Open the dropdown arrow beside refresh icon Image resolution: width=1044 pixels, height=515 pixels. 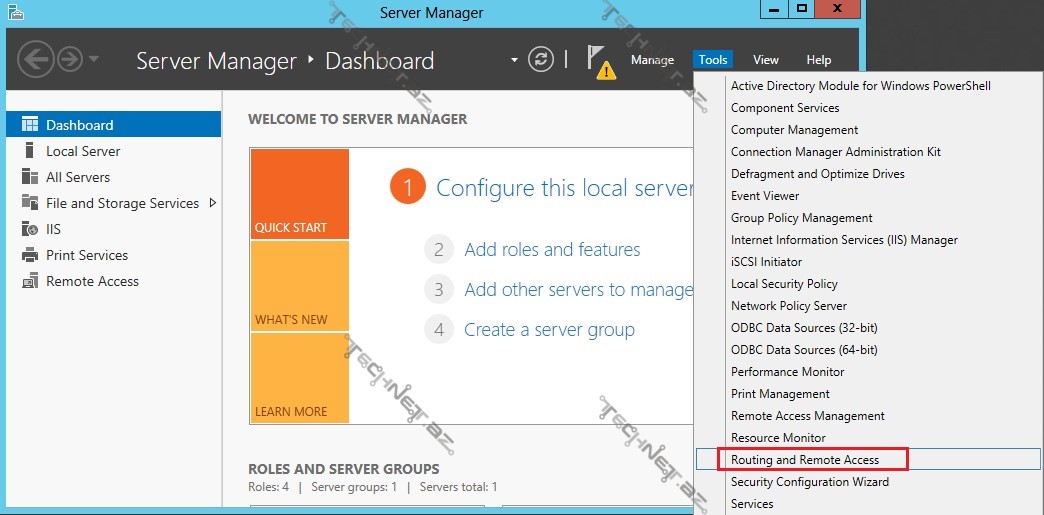point(515,60)
